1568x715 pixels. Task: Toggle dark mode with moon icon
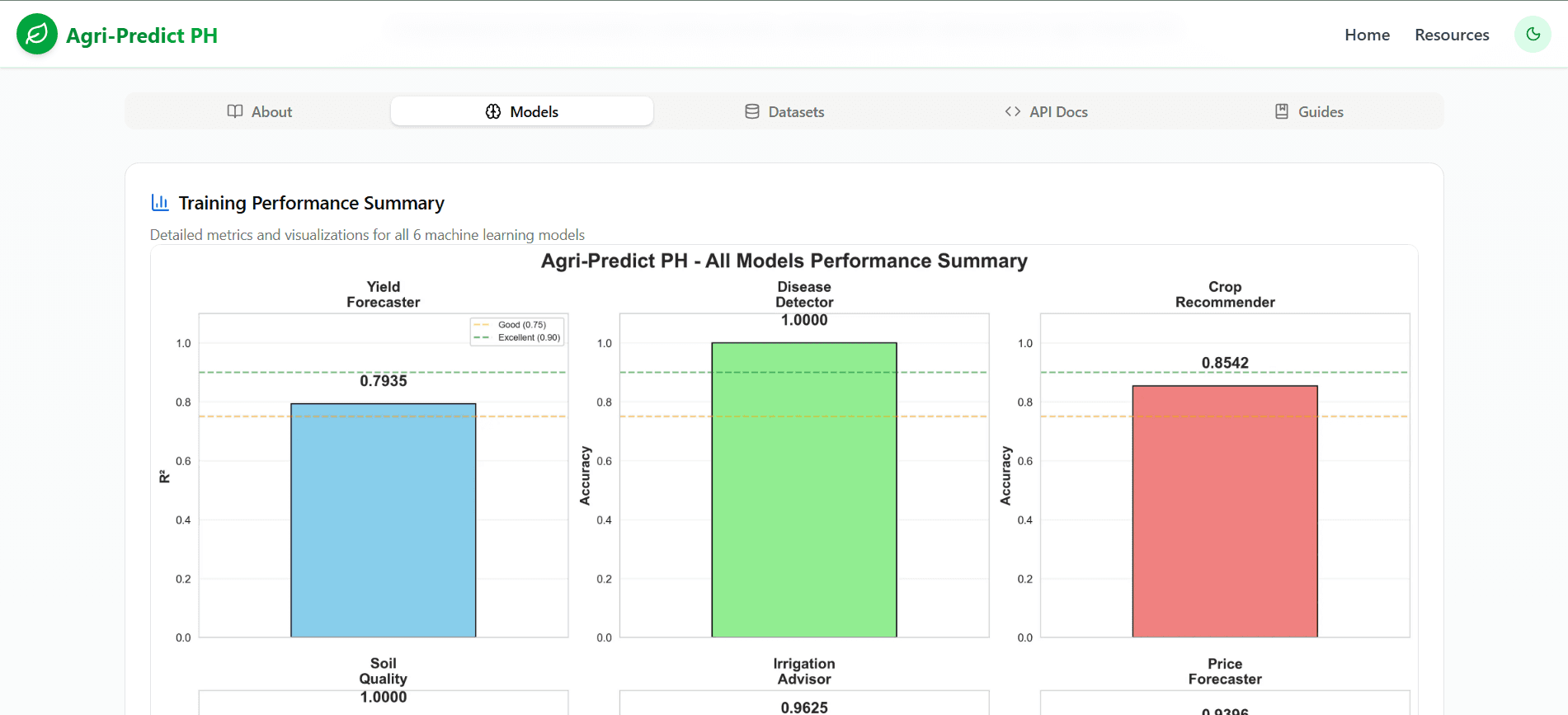click(x=1533, y=35)
